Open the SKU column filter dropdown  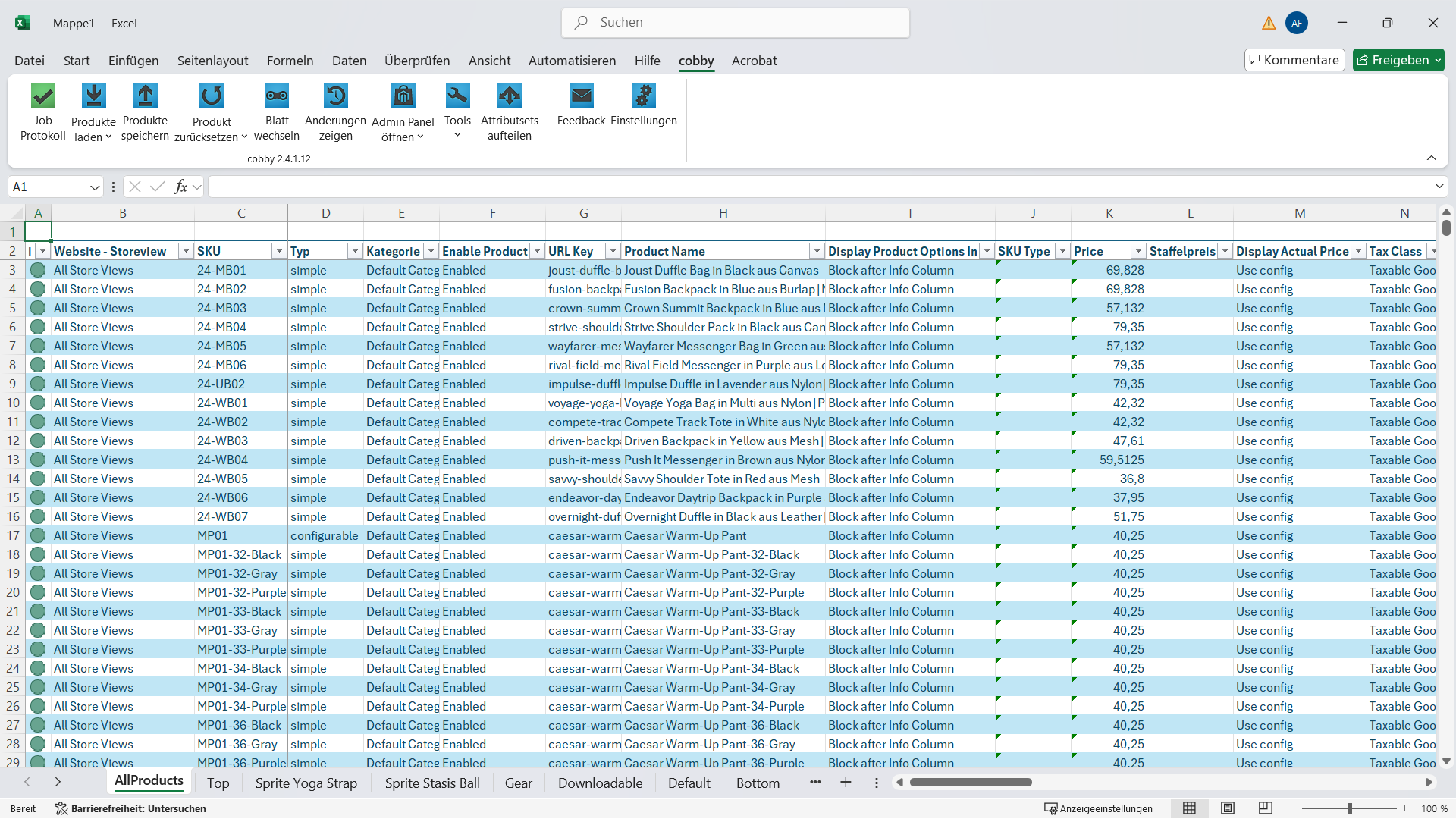[279, 251]
